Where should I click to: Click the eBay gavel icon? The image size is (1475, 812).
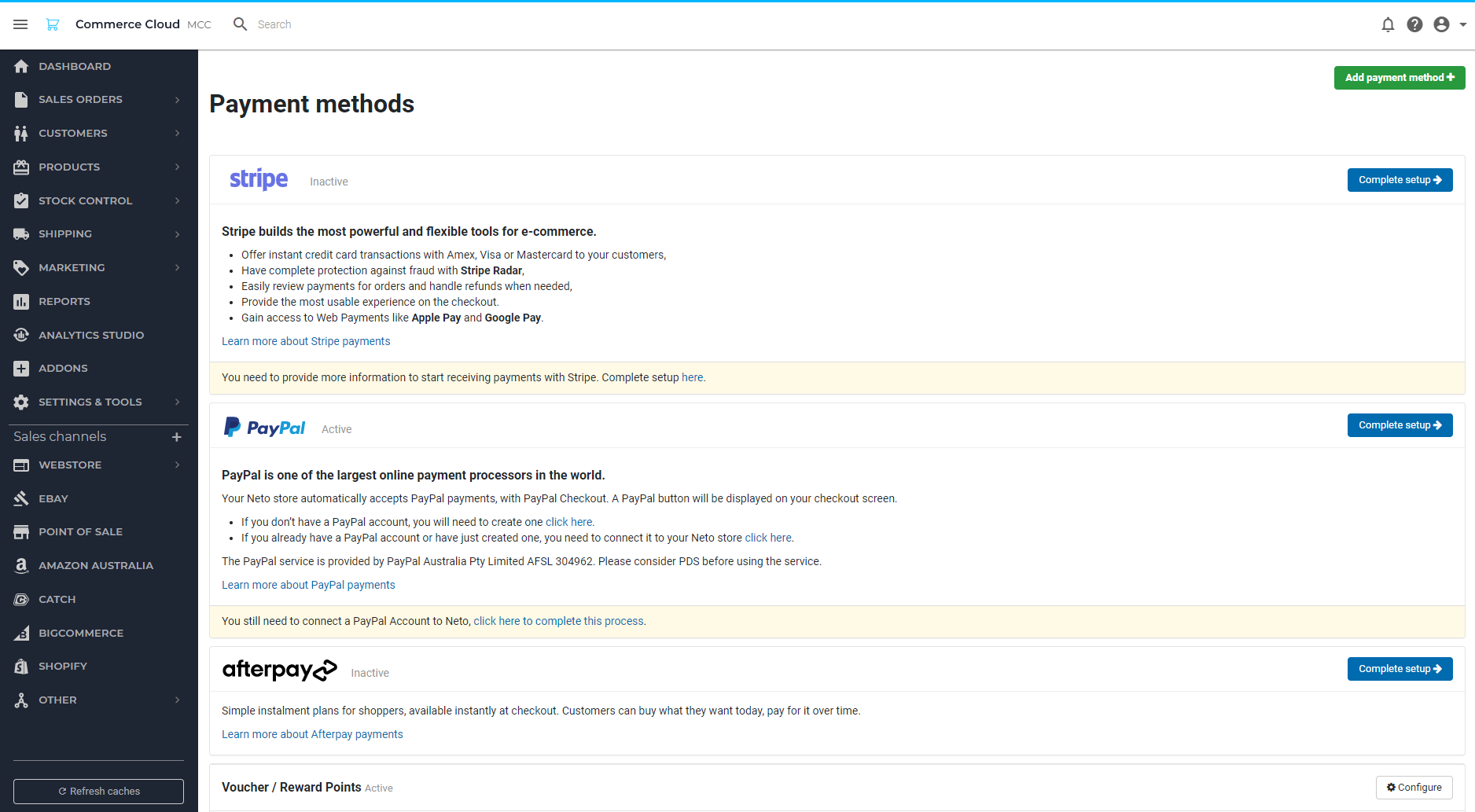click(21, 498)
